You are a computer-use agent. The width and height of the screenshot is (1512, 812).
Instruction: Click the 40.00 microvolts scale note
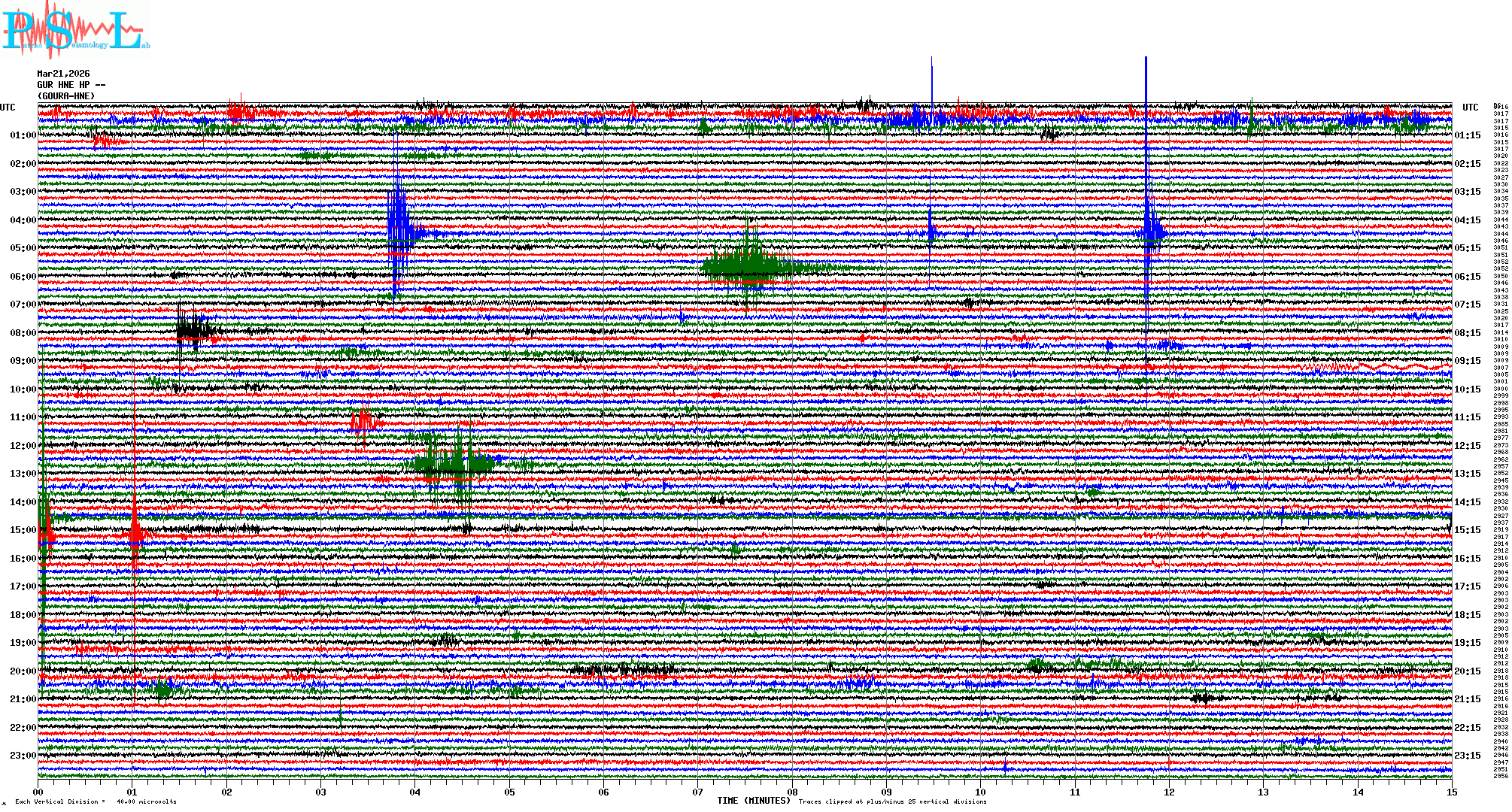(x=146, y=801)
